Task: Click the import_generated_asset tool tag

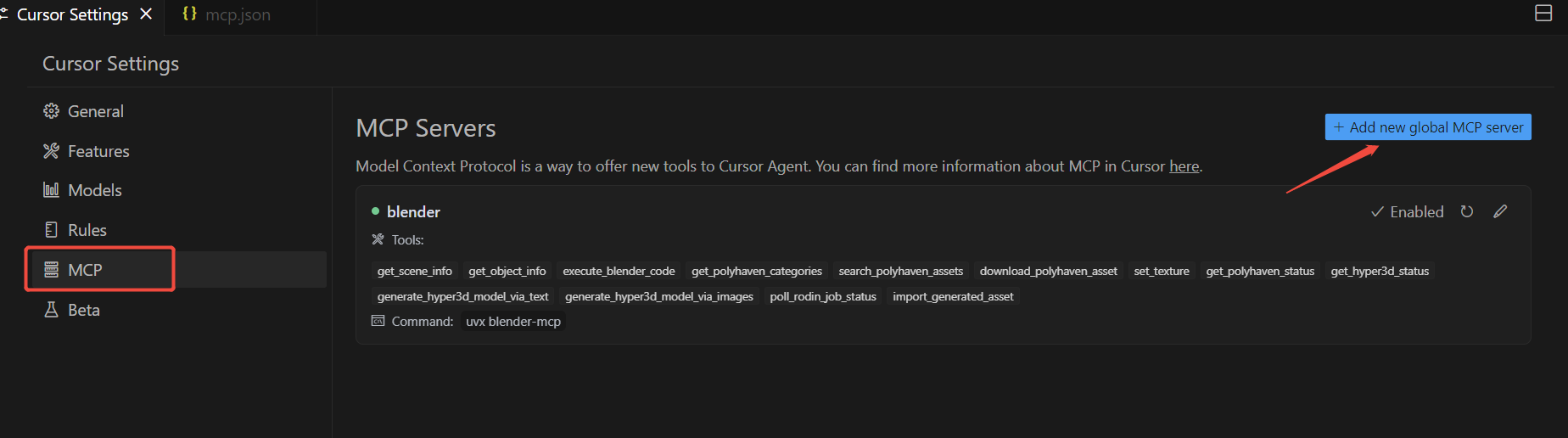Action: [953, 296]
